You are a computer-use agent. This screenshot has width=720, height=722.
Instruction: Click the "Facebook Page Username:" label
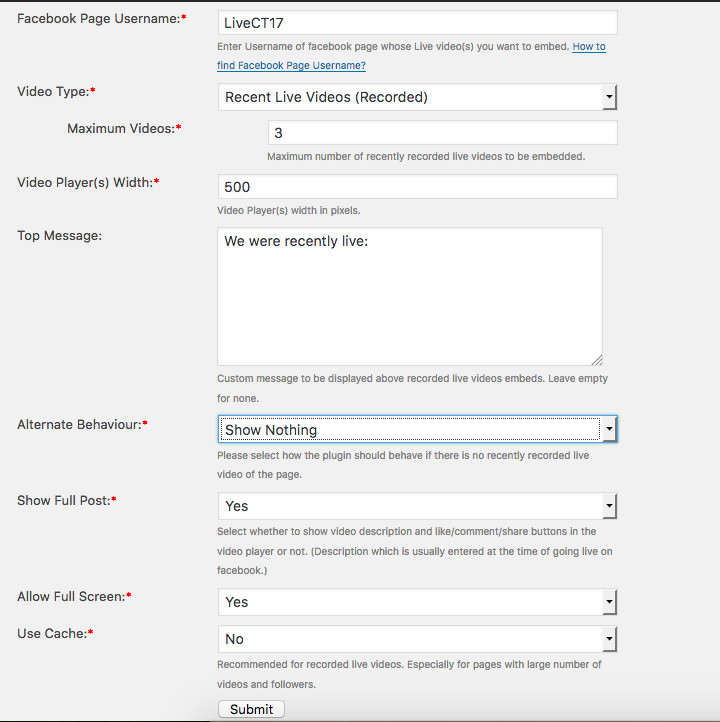click(98, 19)
